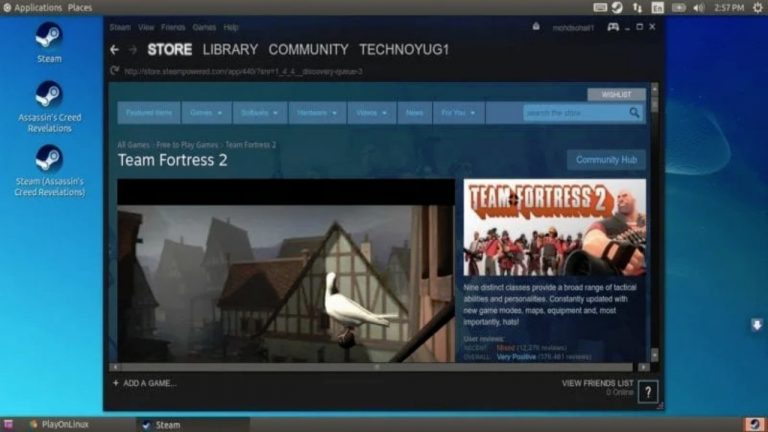Viewport: 768px width, 432px height.
Task: Open the help question mark box
Action: [648, 392]
